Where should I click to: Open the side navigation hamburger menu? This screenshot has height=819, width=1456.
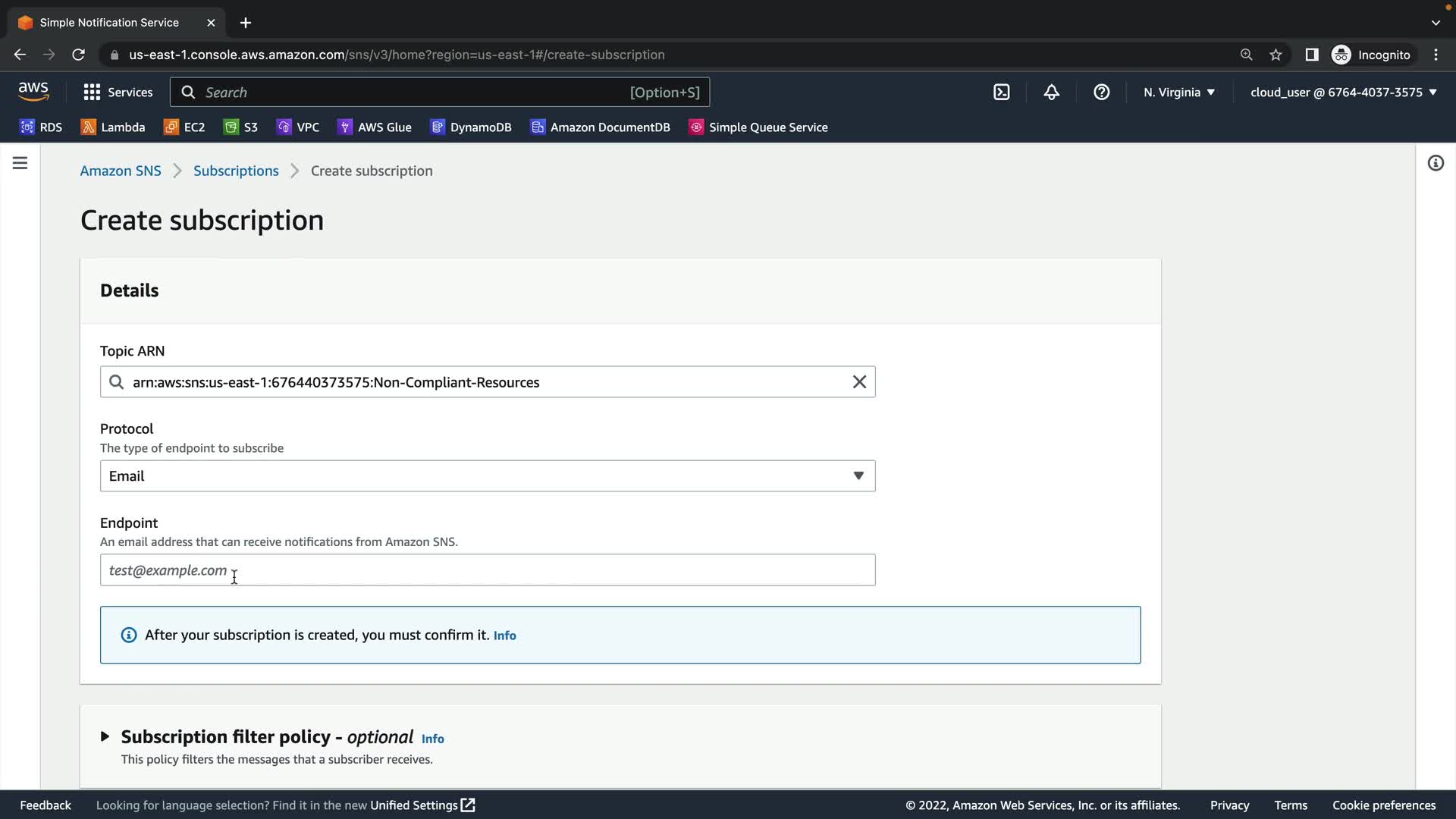pyautogui.click(x=20, y=163)
